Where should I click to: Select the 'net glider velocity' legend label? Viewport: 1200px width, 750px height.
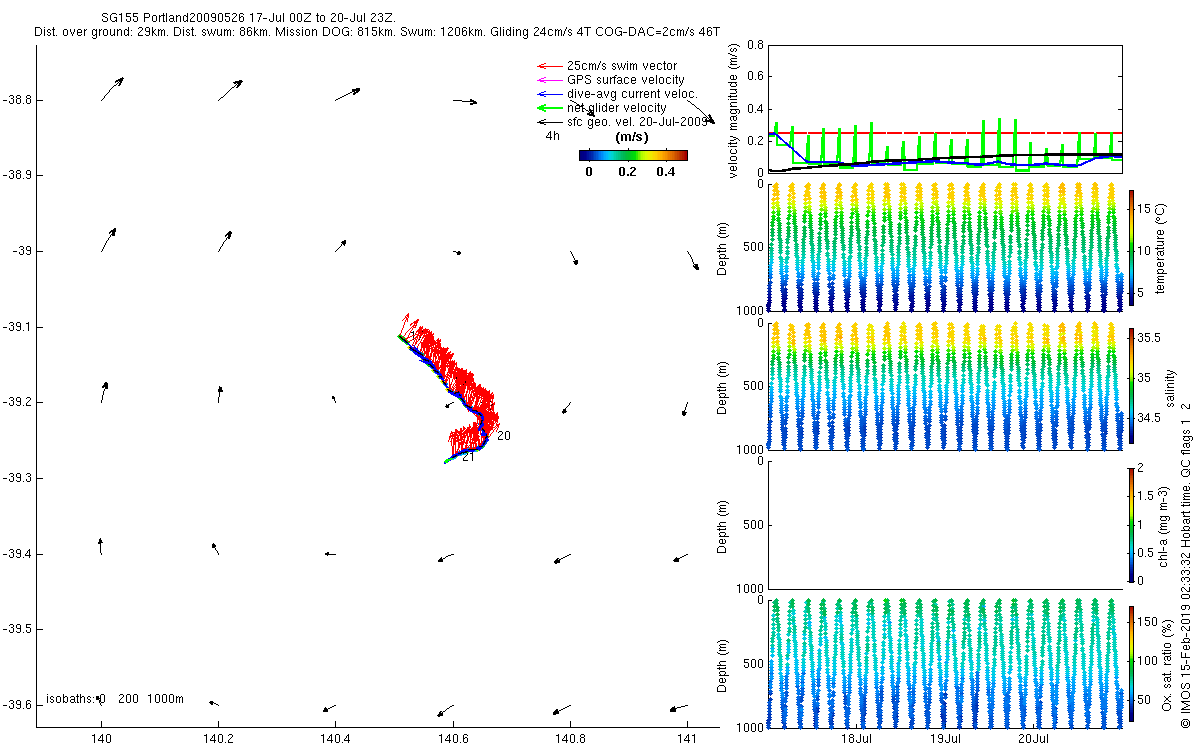[617, 107]
